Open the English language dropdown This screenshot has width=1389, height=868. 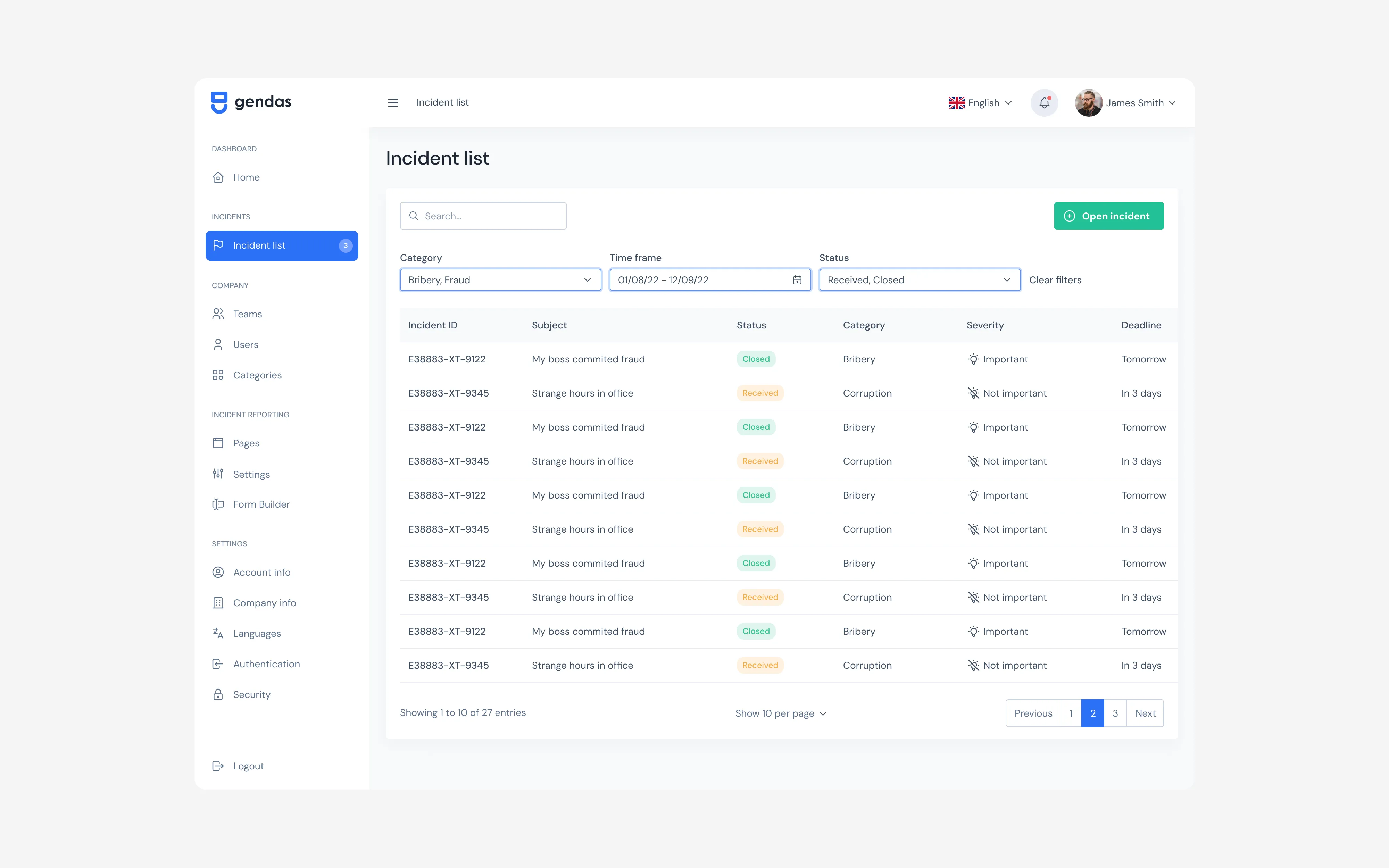point(981,103)
